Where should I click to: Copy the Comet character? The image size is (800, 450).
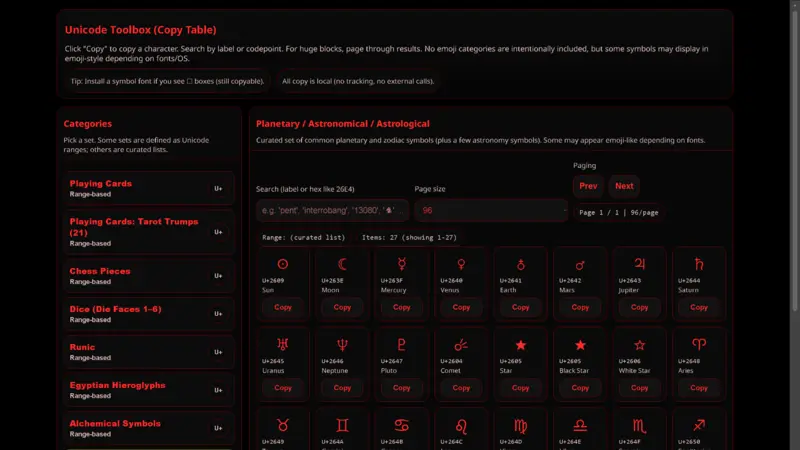pyautogui.click(x=461, y=388)
